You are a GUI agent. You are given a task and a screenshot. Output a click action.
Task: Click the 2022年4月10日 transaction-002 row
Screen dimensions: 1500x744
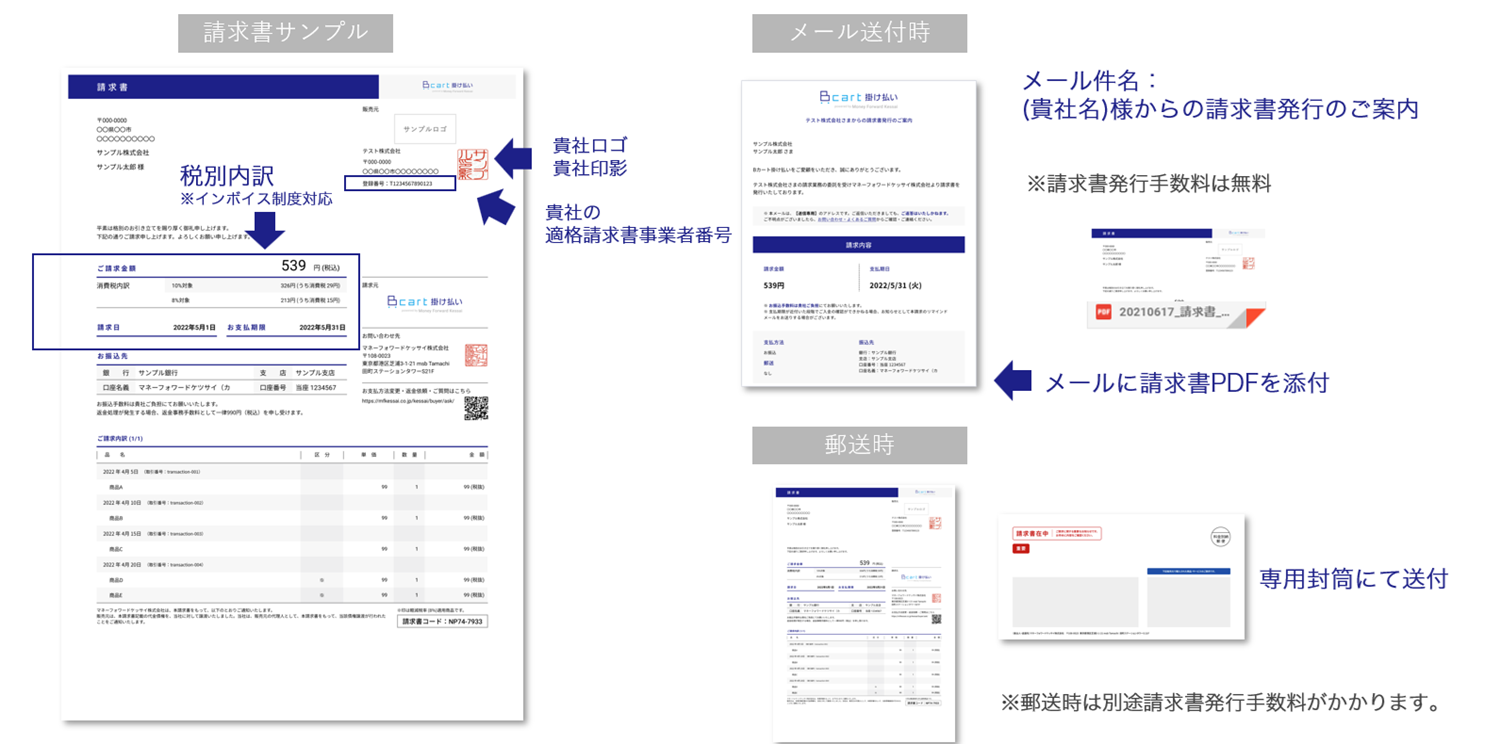point(292,502)
